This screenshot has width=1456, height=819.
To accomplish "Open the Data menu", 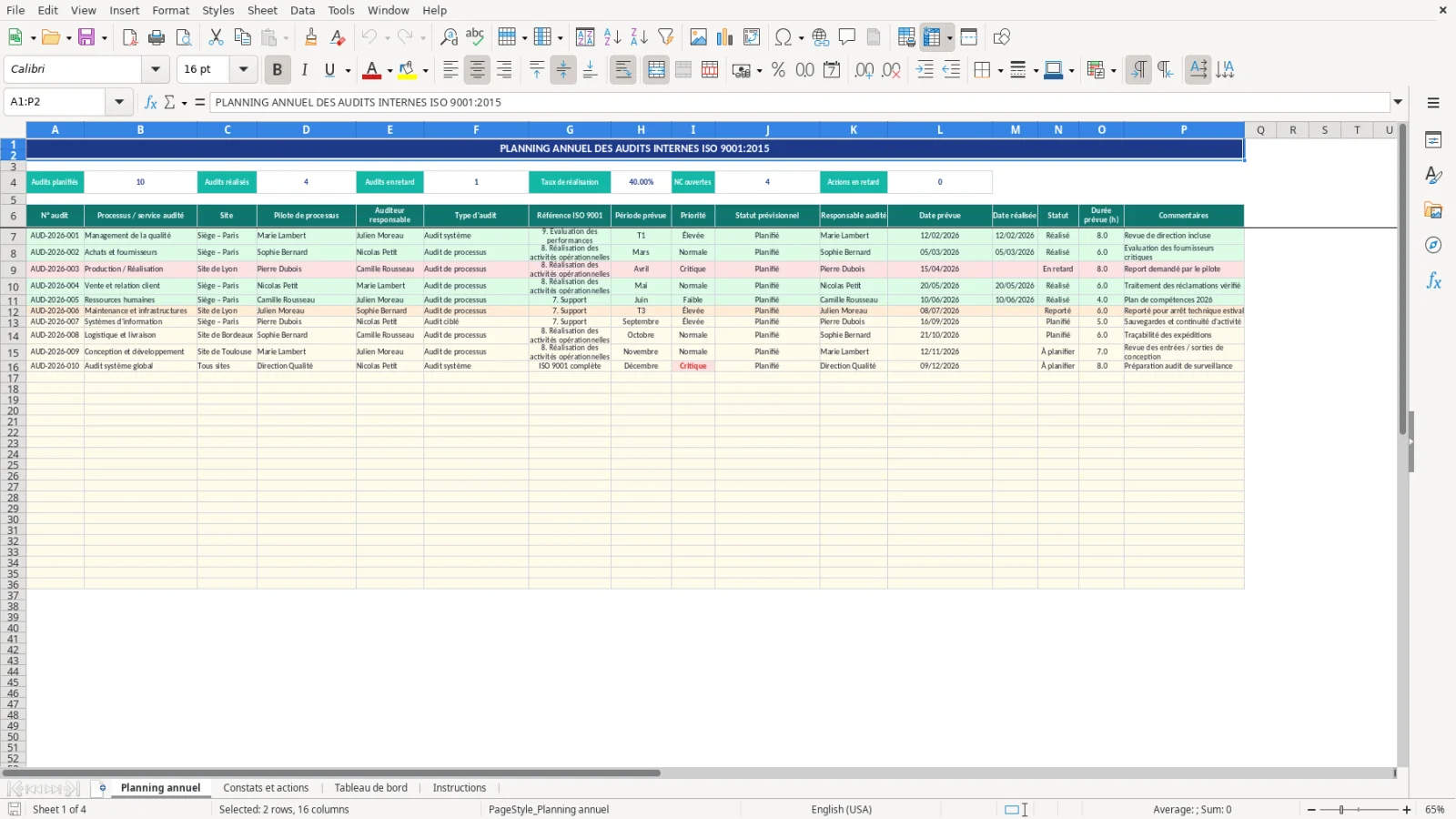I will 303,10.
